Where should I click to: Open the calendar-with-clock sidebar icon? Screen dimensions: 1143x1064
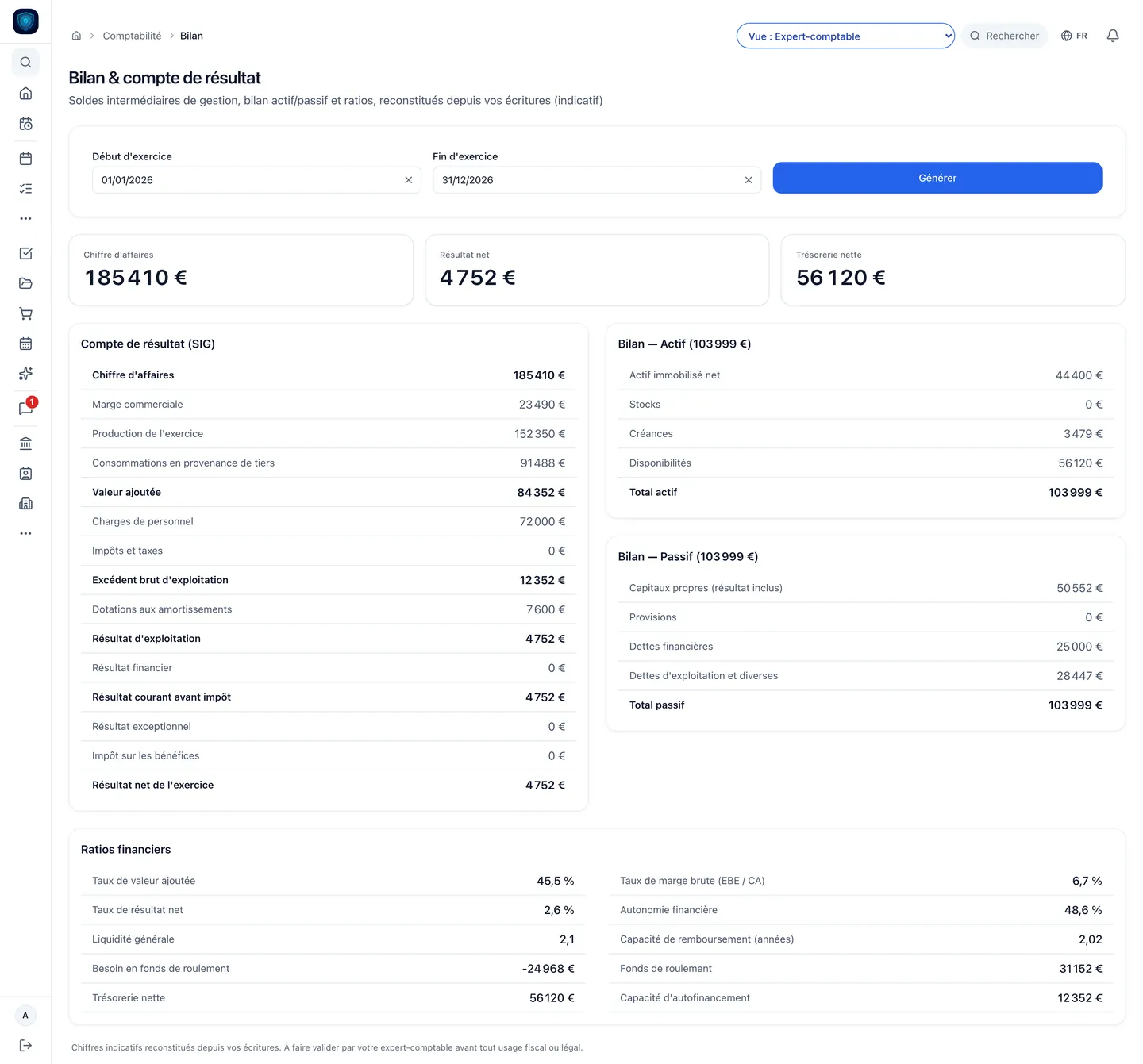coord(25,124)
